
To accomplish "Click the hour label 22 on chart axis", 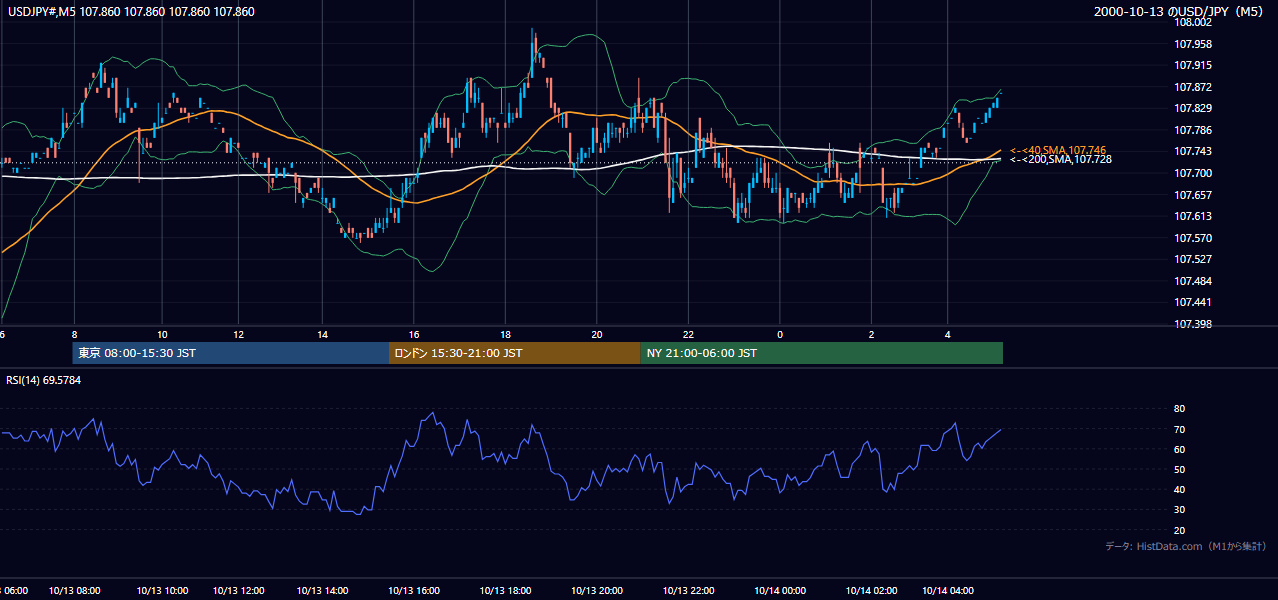I will (688, 334).
